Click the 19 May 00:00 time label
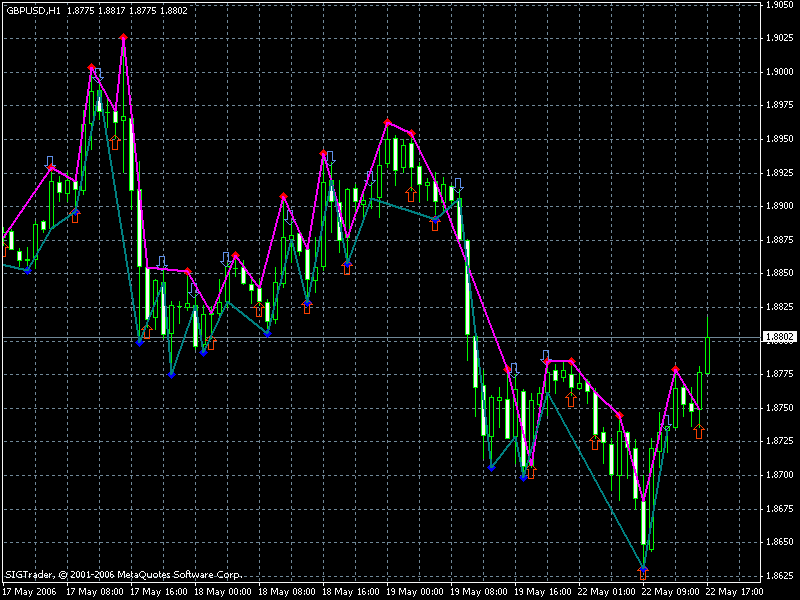The width and height of the screenshot is (800, 600). coord(415,592)
